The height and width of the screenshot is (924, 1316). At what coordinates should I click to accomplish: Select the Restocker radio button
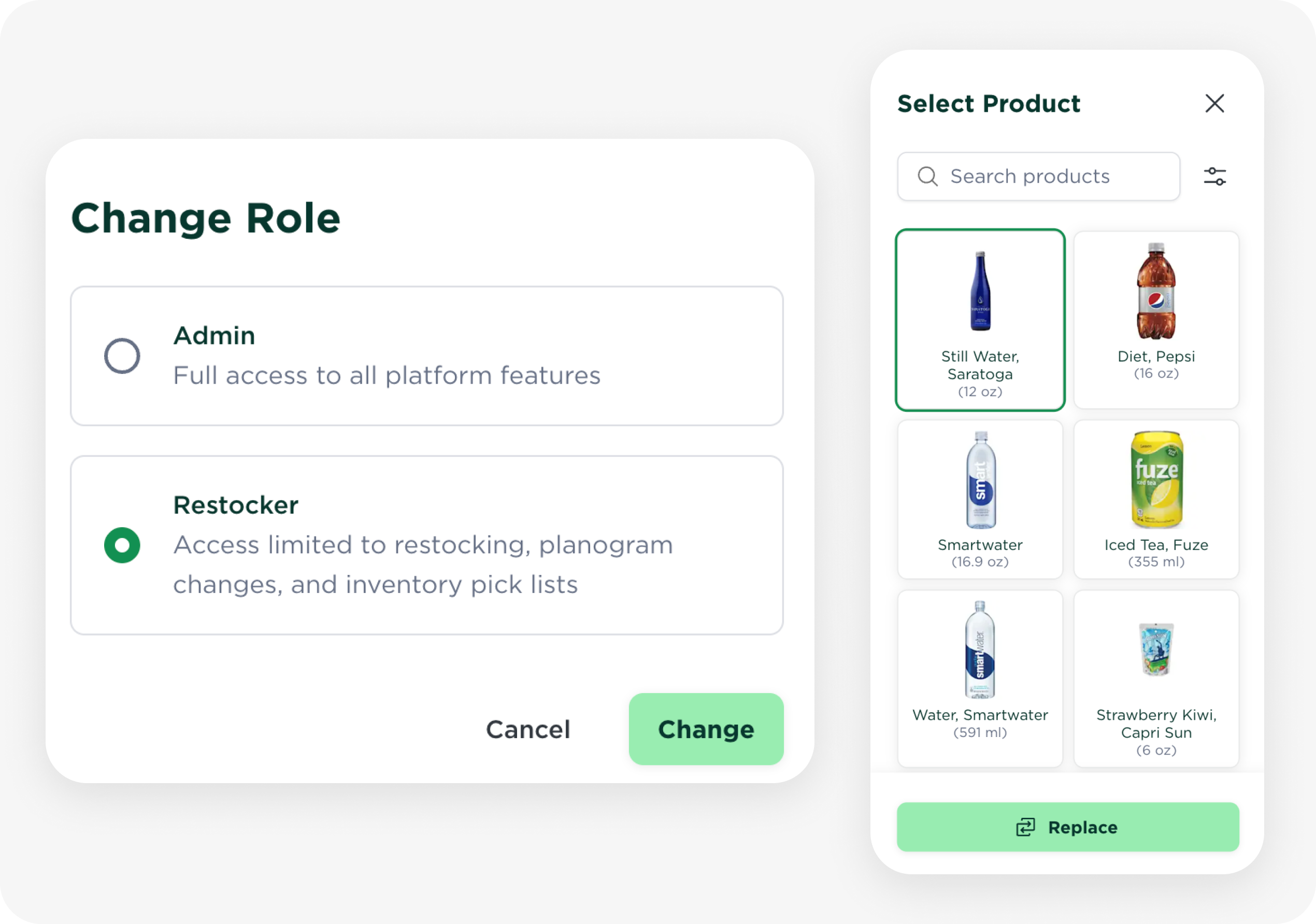pyautogui.click(x=122, y=545)
